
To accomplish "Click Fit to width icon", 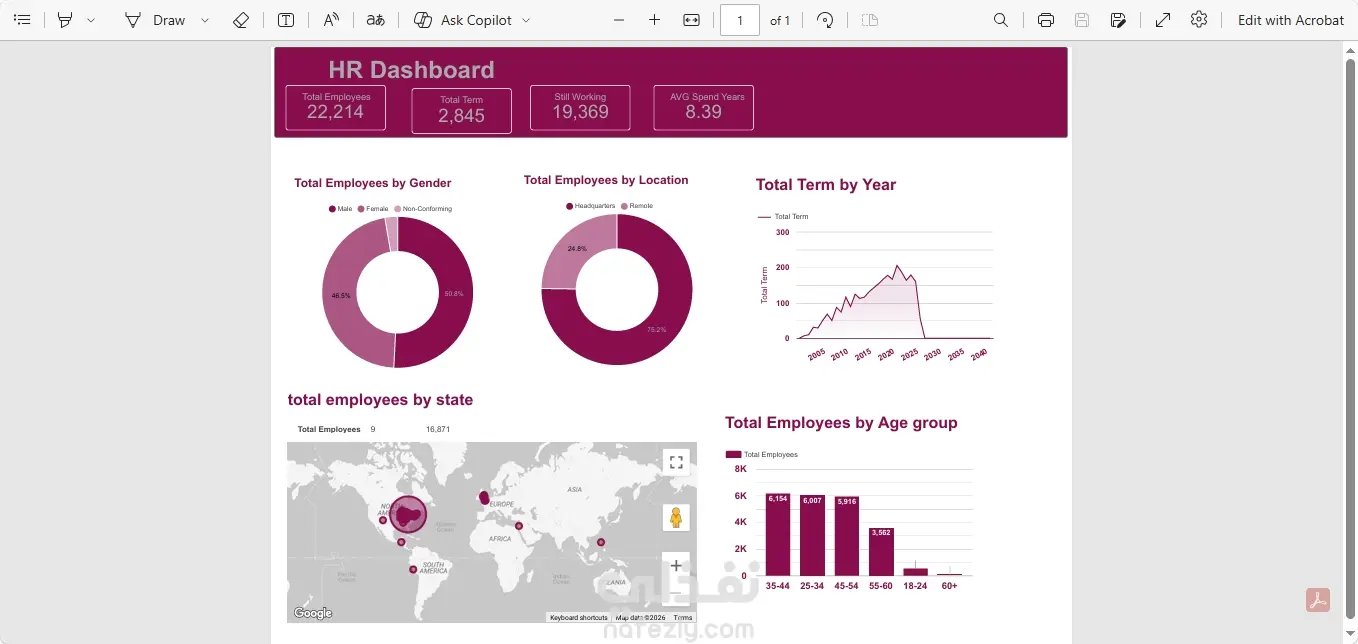I will pyautogui.click(x=691, y=20).
